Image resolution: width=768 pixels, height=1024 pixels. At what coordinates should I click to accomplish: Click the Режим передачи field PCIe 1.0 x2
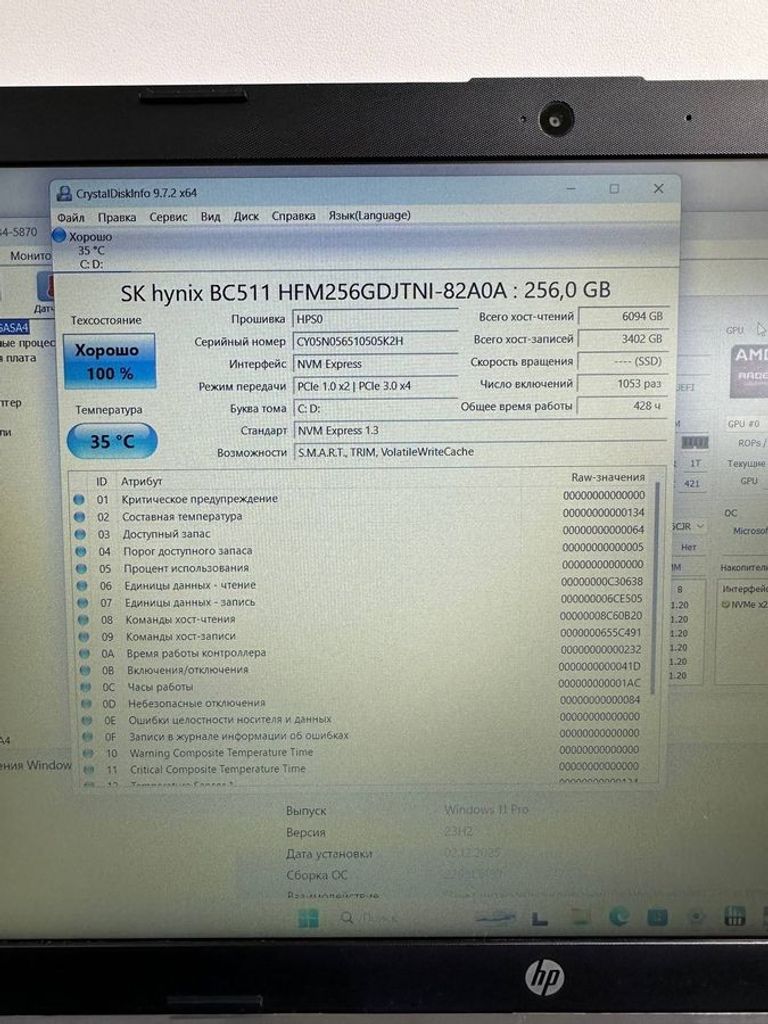click(x=375, y=386)
